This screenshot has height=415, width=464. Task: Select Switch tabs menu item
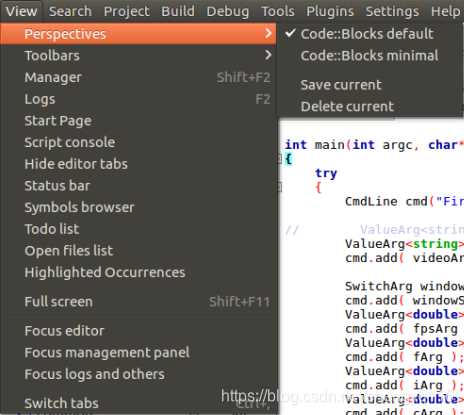pyautogui.click(x=138, y=403)
